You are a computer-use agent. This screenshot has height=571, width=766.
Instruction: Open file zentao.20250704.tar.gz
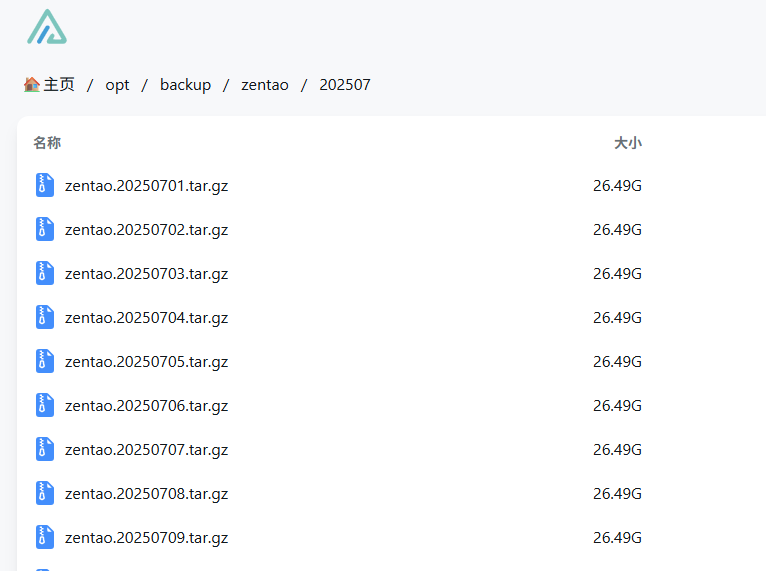pos(147,318)
